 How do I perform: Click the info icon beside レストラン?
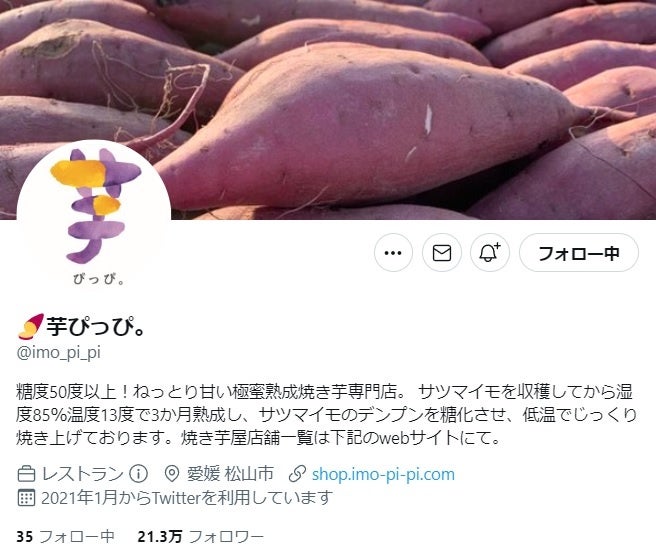pyautogui.click(x=138, y=474)
